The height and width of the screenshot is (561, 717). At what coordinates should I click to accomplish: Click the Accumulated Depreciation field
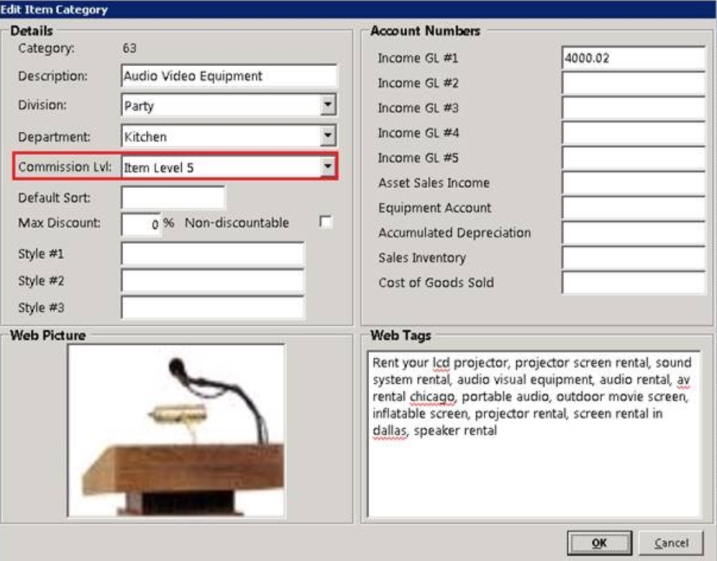pos(632,233)
